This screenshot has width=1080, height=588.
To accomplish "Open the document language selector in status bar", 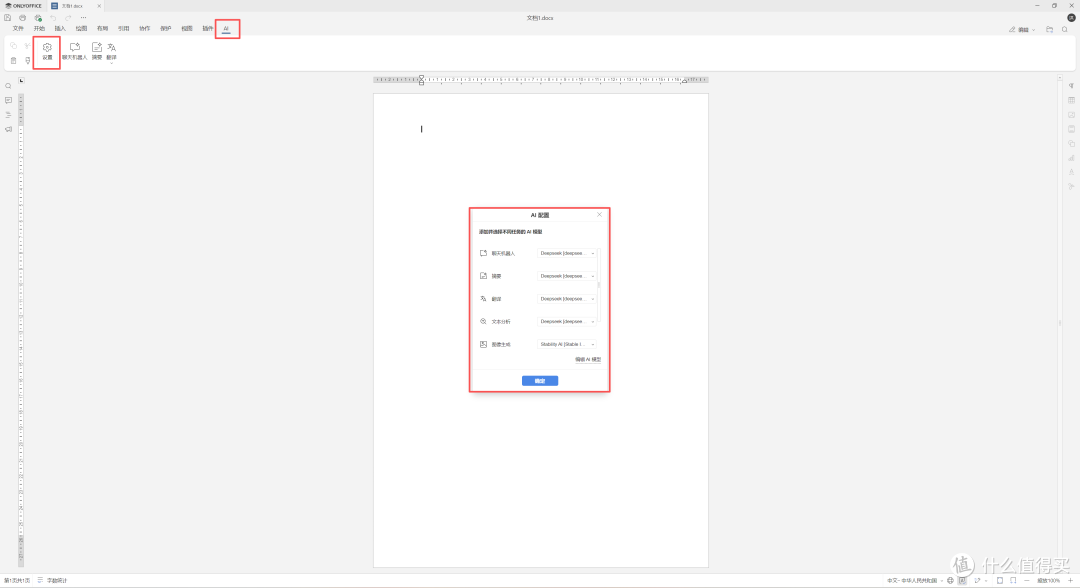I will (915, 580).
